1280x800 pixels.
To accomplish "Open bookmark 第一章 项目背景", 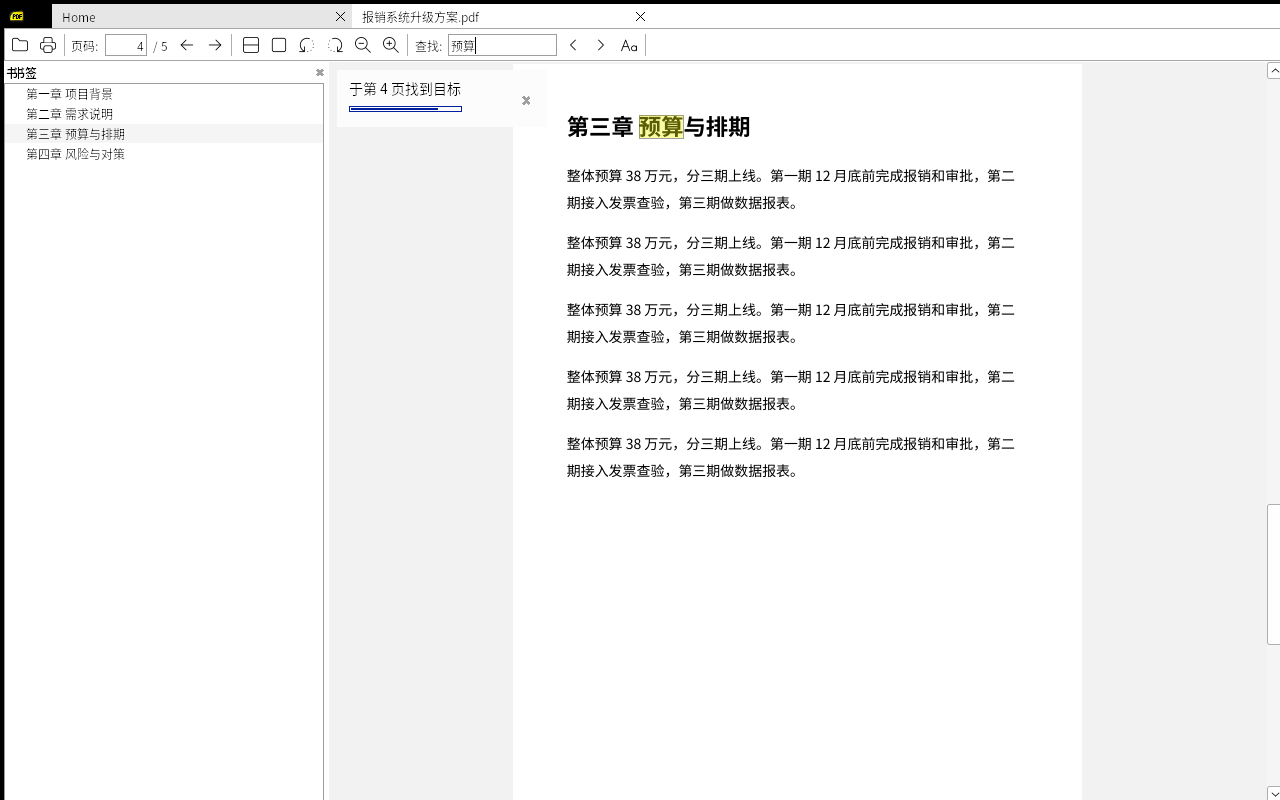I will (x=69, y=94).
